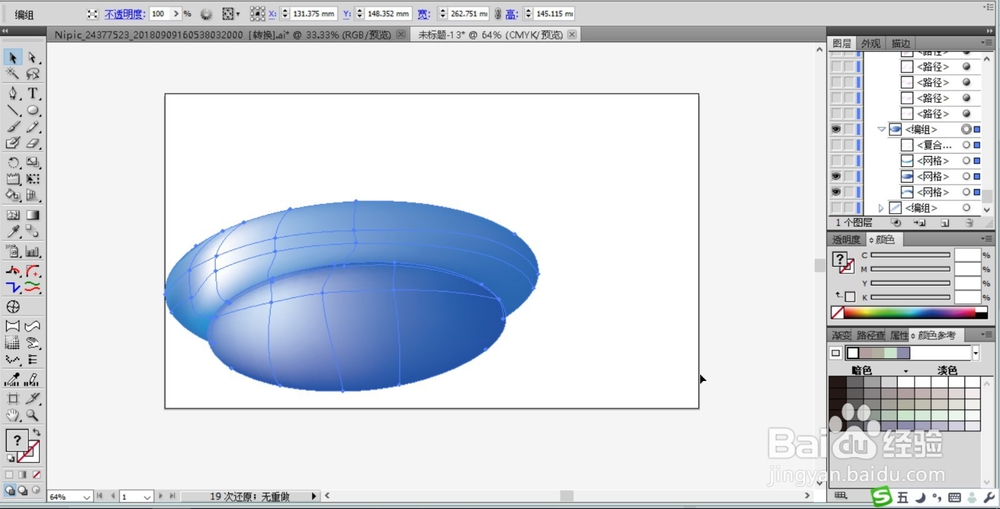The image size is (1000, 509).
Task: Select the Lasso tool
Action: (x=33, y=74)
